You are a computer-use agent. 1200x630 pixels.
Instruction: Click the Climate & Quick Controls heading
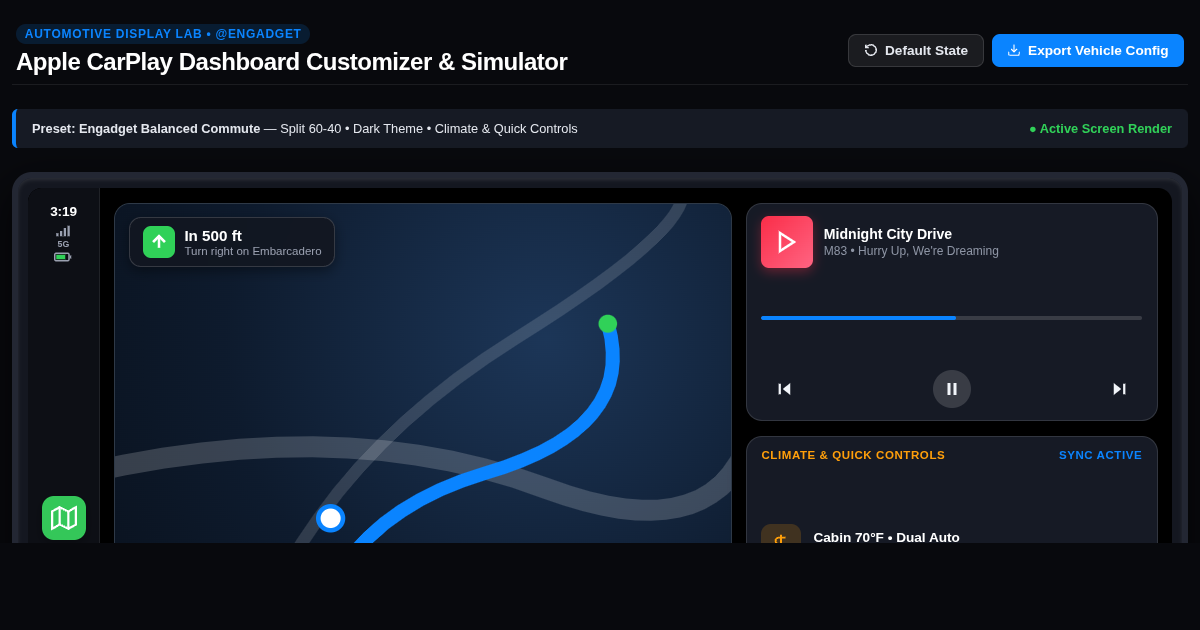853,455
